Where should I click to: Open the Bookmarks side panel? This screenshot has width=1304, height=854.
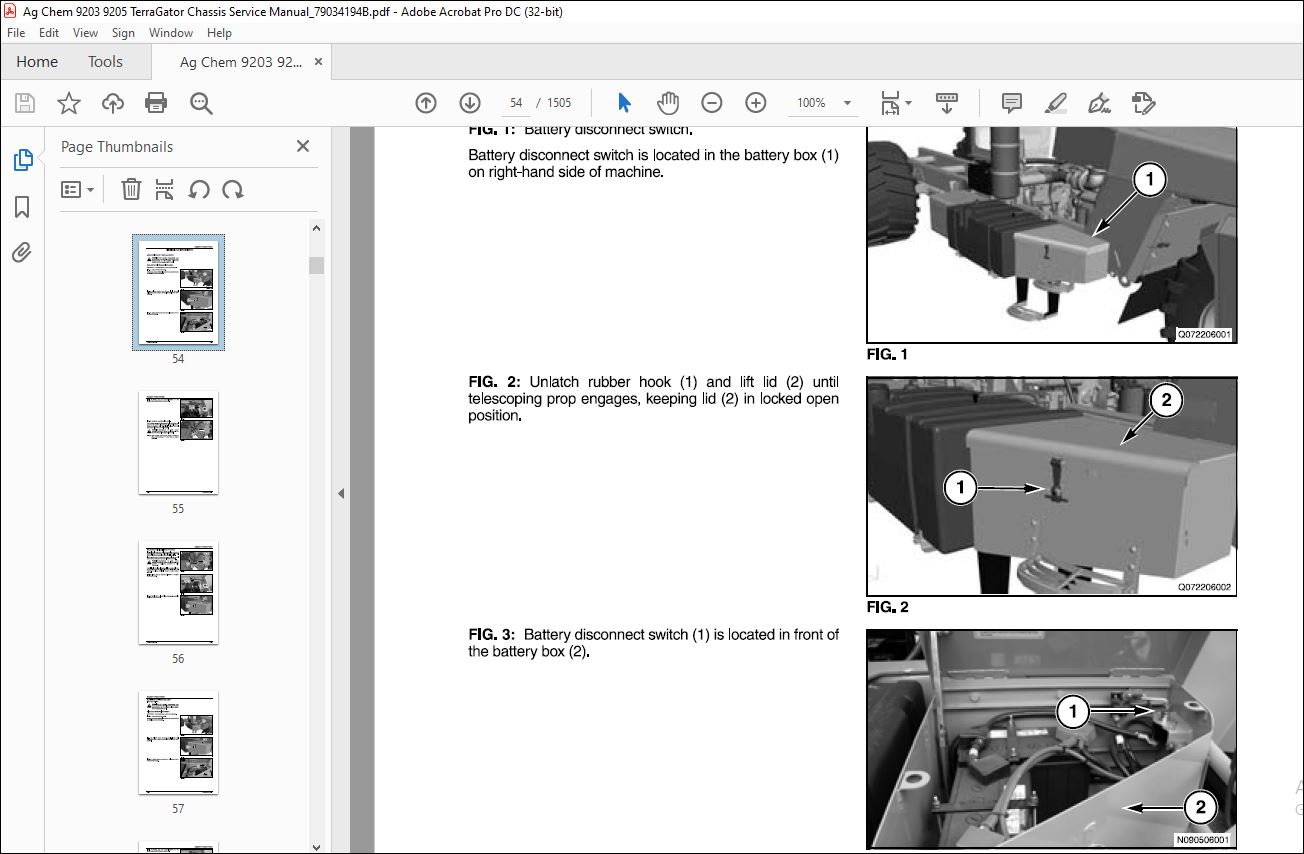coord(22,207)
